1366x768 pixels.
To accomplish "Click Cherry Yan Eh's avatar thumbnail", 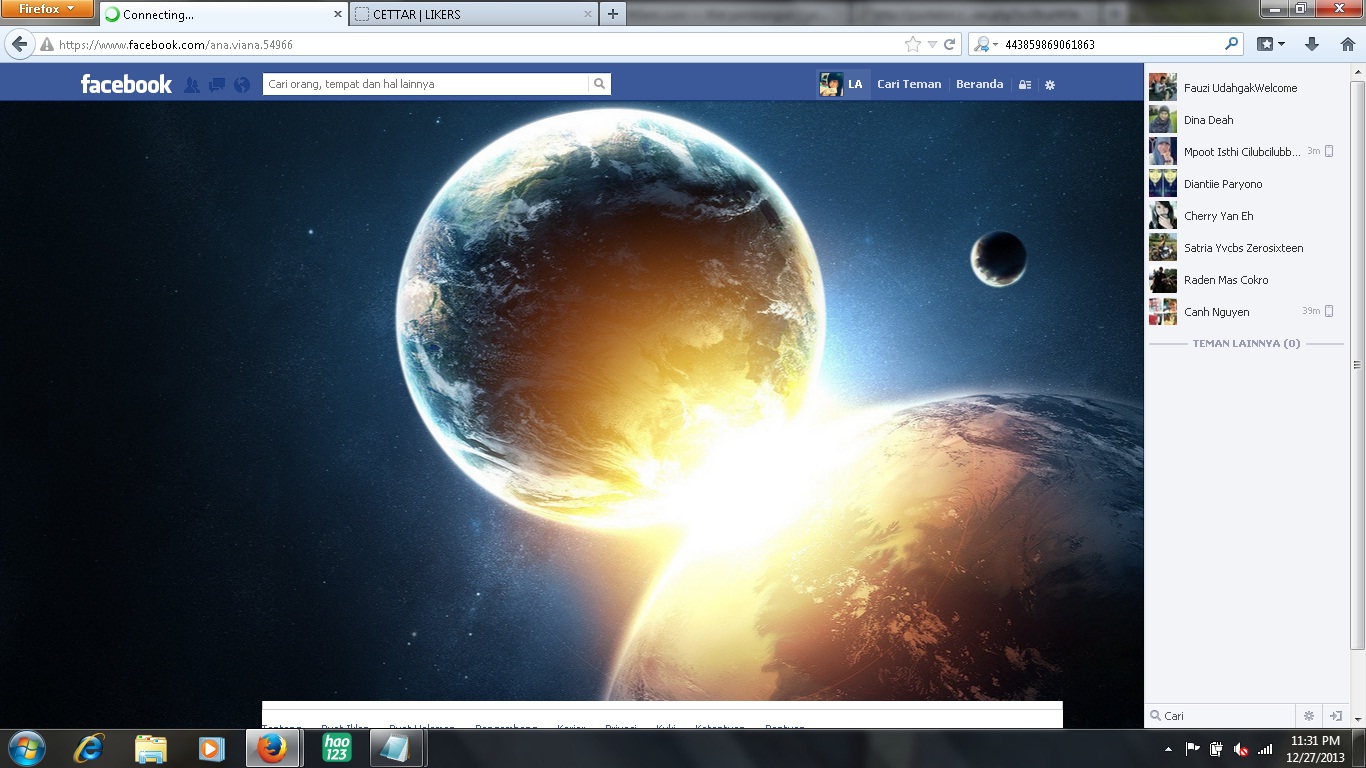I will (x=1163, y=216).
